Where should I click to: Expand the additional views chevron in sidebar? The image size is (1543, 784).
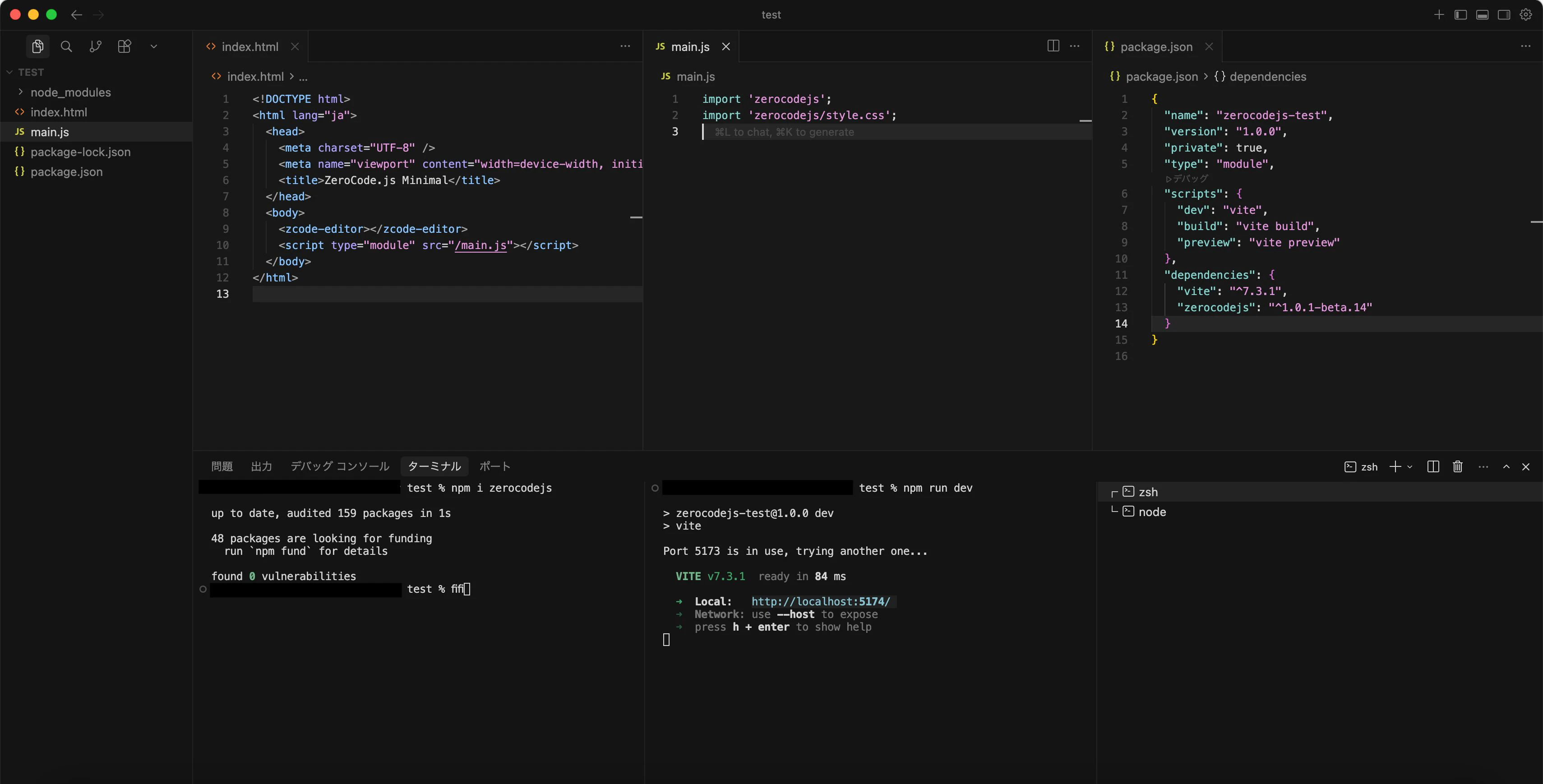point(153,46)
